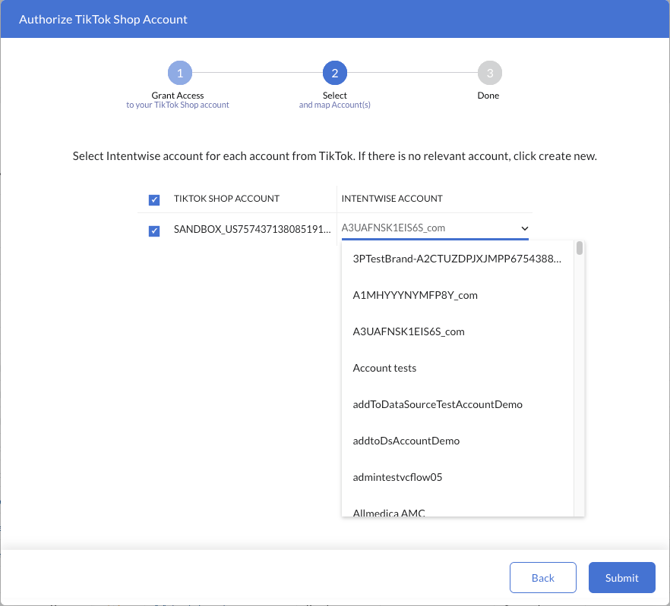Submit the account mapping

coord(622,577)
